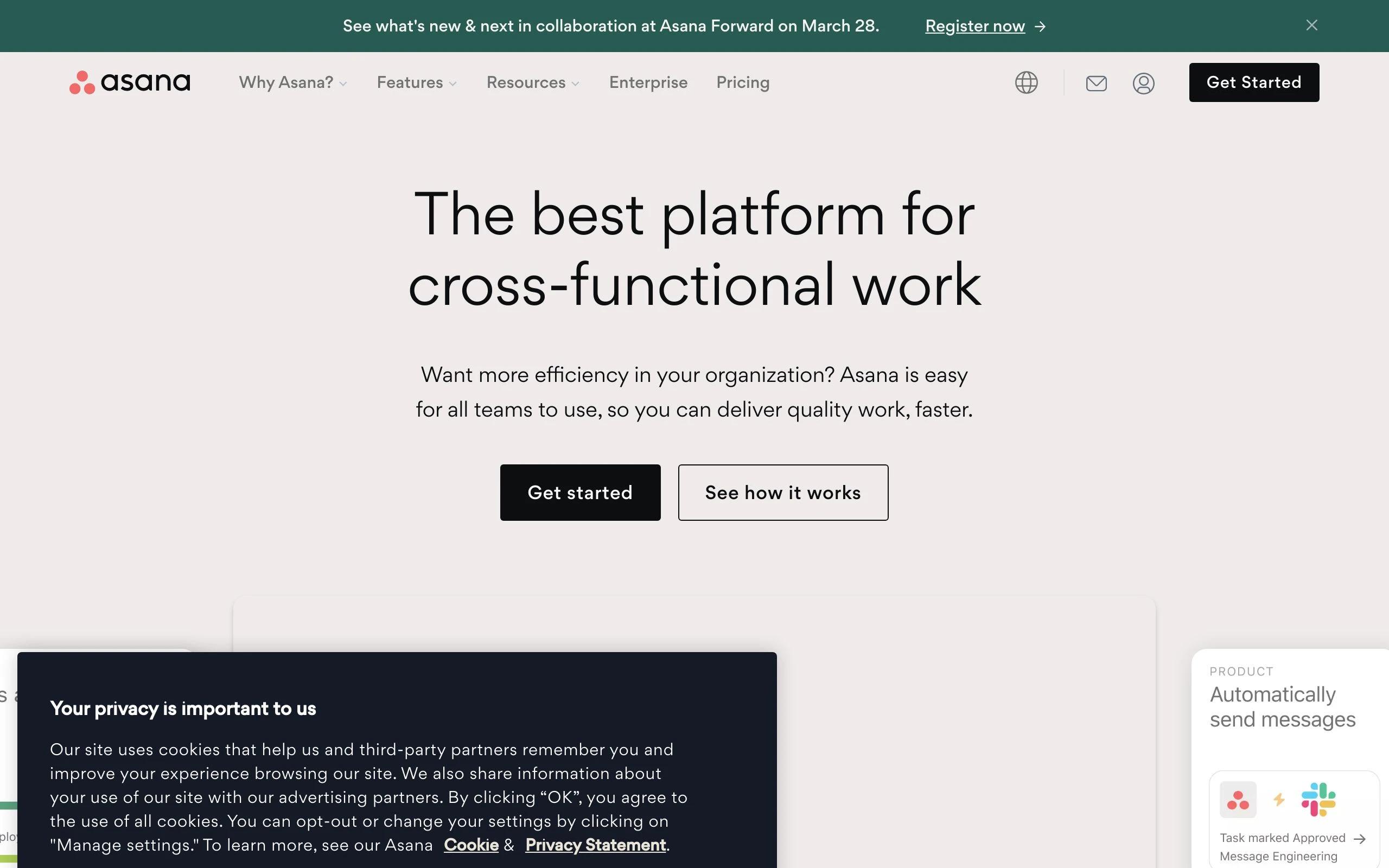
Task: Open the user account login icon
Action: click(x=1143, y=83)
